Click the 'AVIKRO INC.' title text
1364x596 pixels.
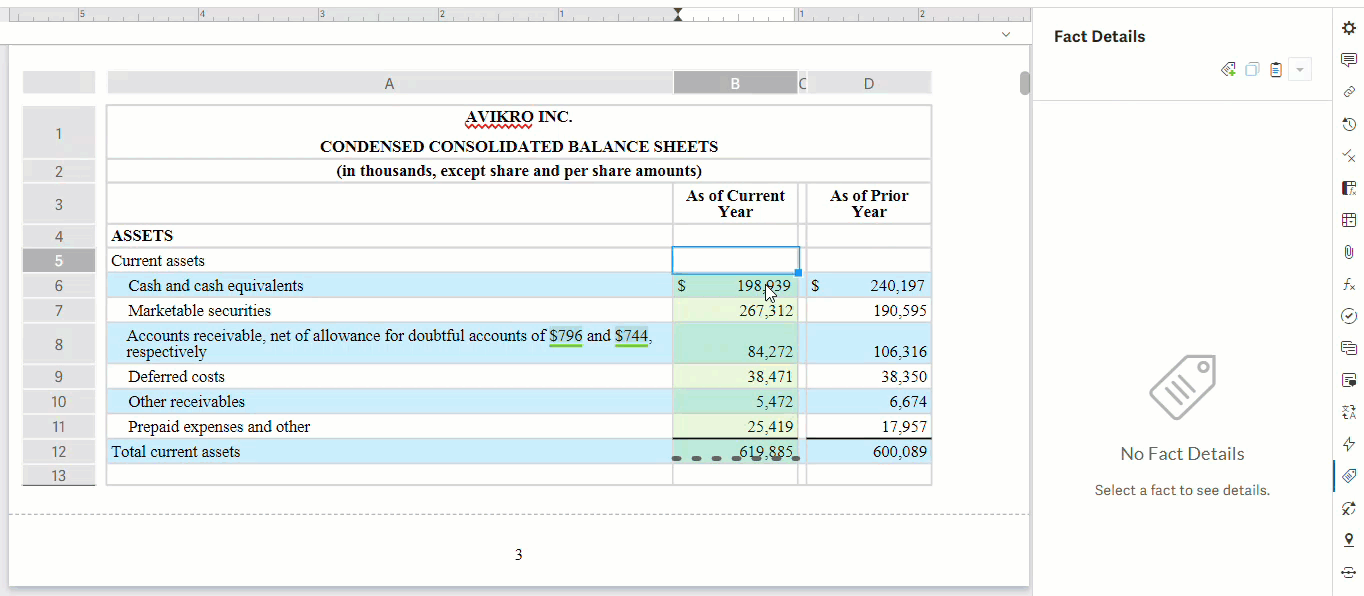point(518,117)
